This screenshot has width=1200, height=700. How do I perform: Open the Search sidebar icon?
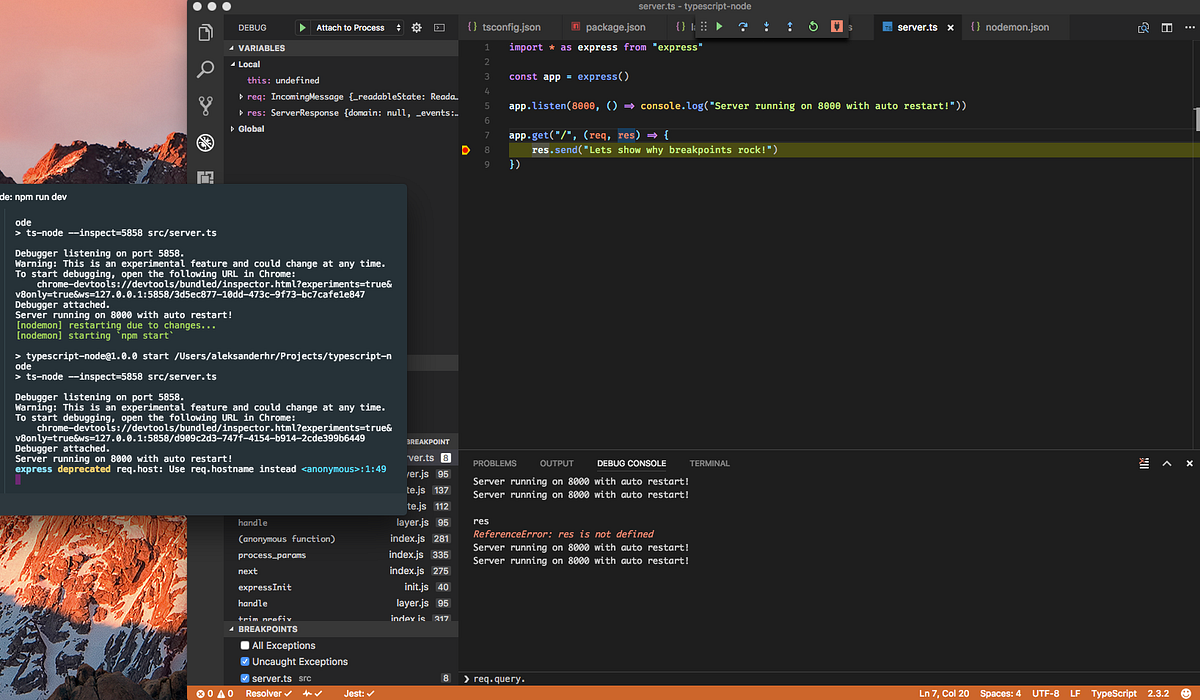click(x=205, y=70)
